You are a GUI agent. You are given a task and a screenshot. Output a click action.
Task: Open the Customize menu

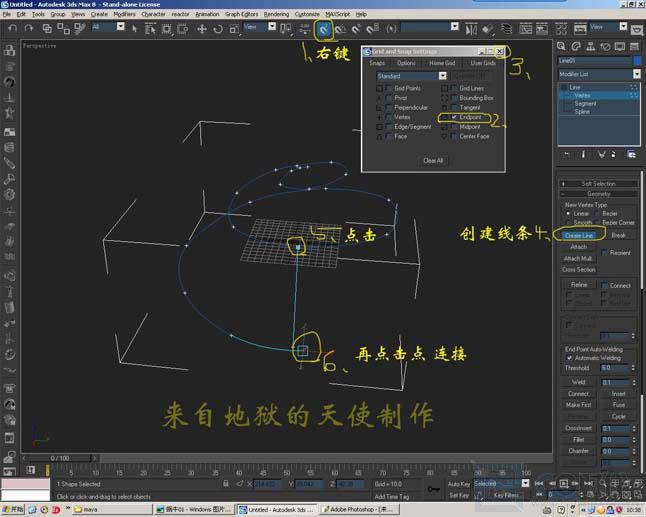307,14
